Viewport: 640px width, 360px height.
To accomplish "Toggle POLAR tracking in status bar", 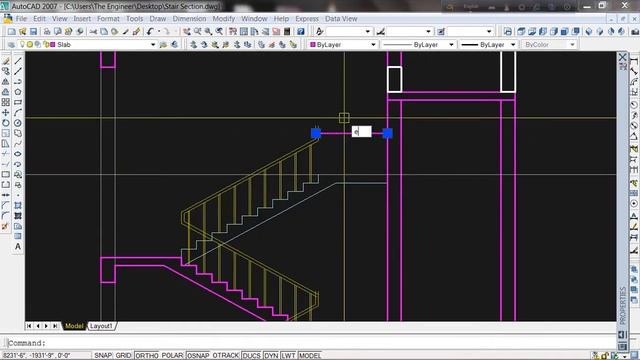I will pos(172,356).
